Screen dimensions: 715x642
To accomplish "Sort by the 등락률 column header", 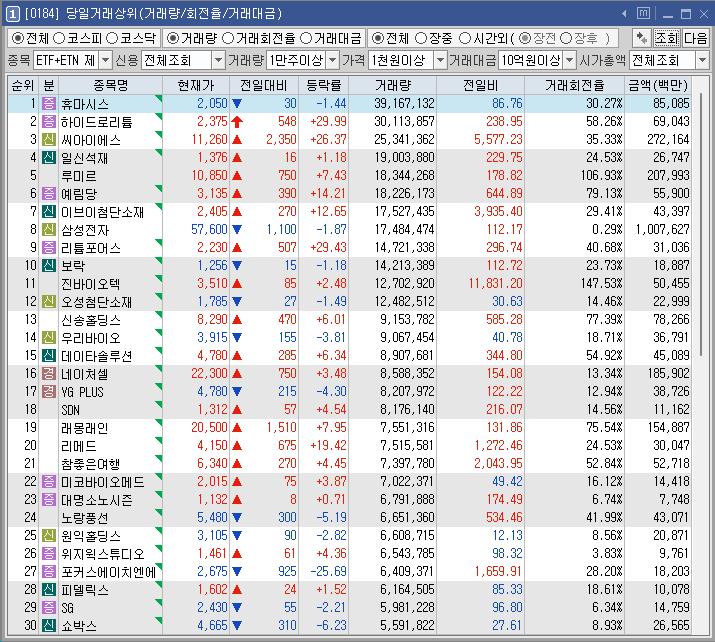I will click(x=323, y=85).
